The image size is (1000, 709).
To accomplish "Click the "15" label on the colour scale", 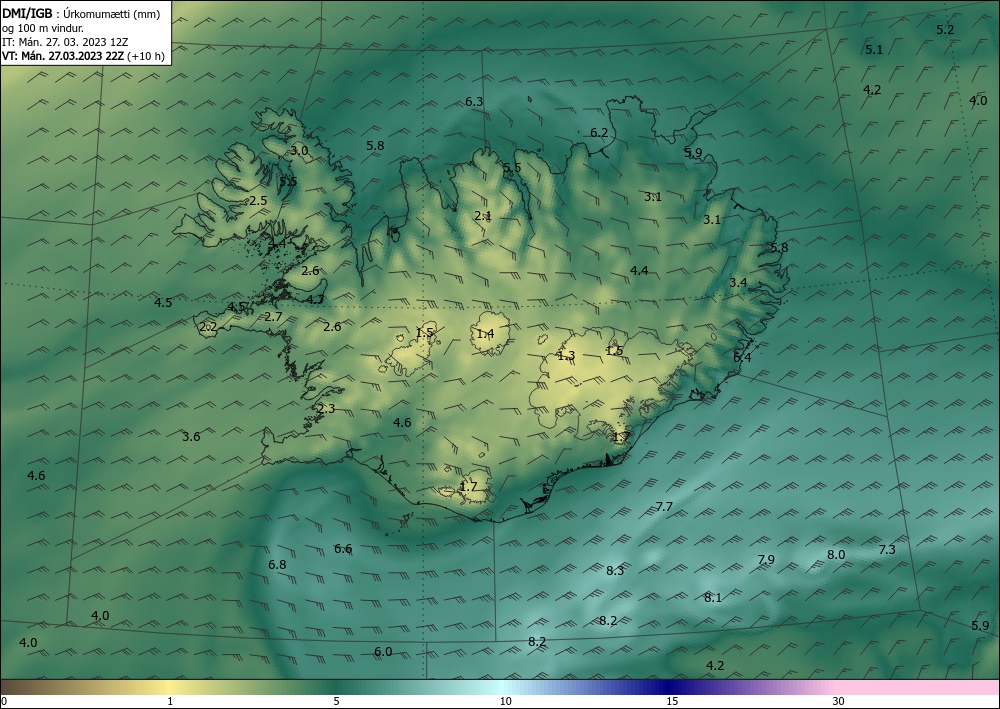I will 672,702.
